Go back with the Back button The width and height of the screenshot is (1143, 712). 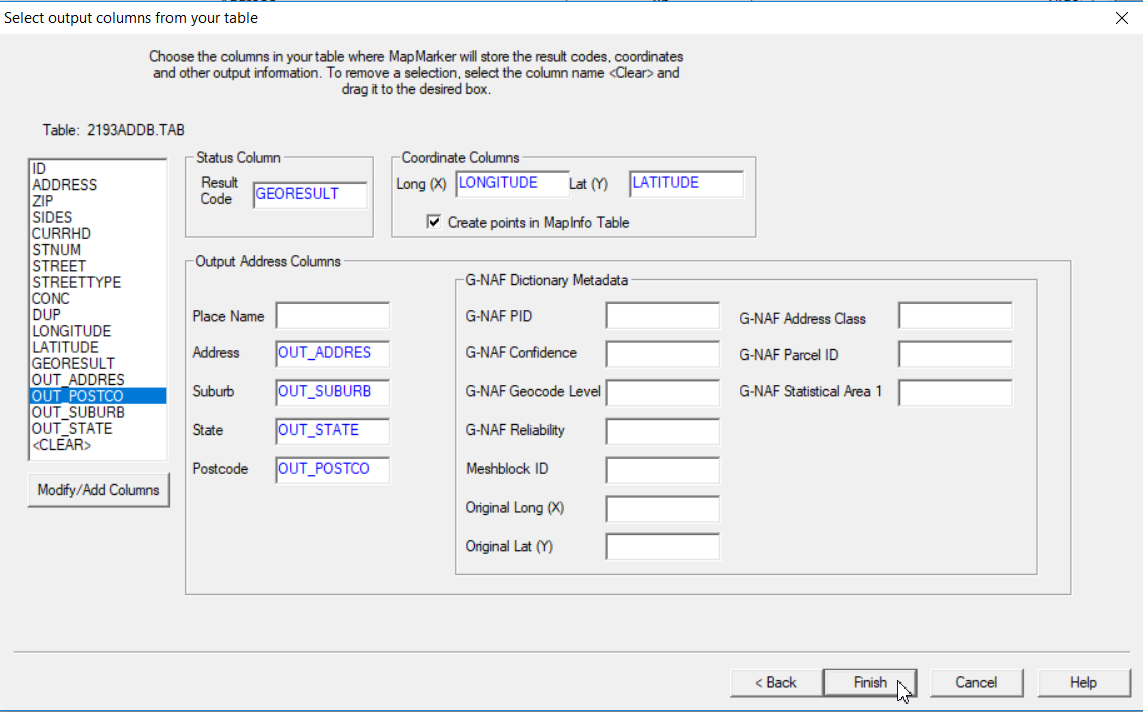pos(776,682)
